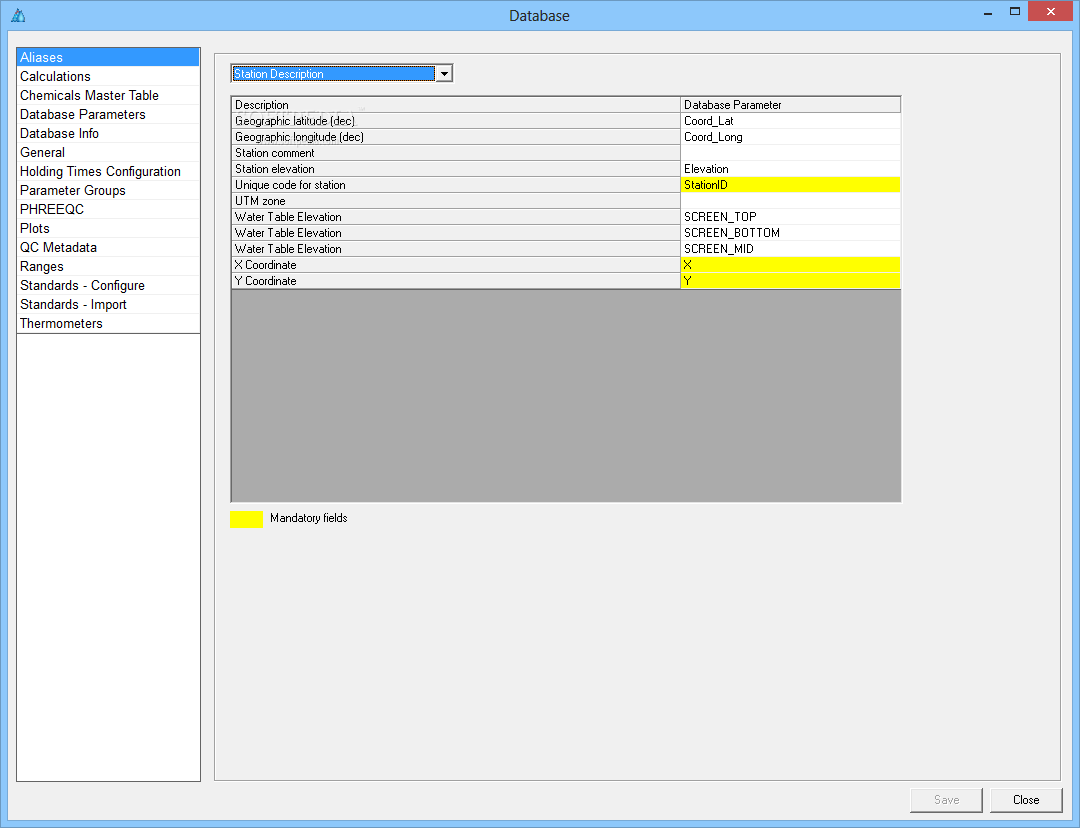Select the yellow StationID cell
This screenshot has width=1080, height=828.
[790, 185]
